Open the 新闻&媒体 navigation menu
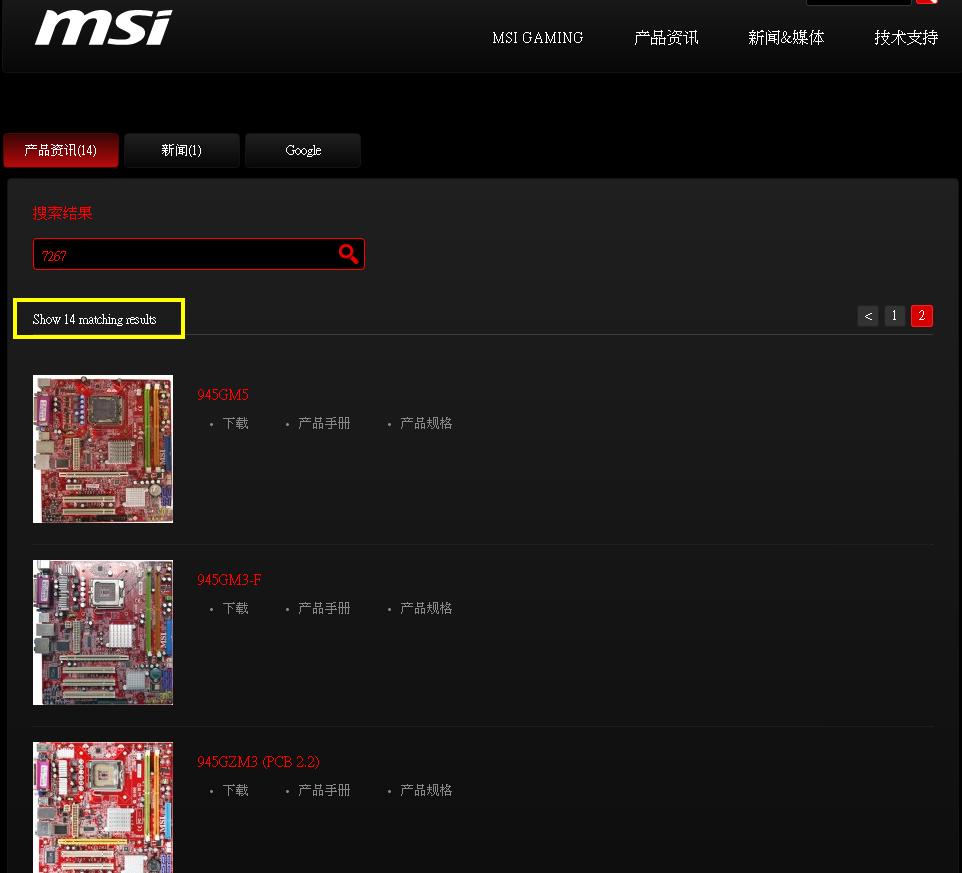This screenshot has height=873, width=962. pyautogui.click(x=785, y=38)
